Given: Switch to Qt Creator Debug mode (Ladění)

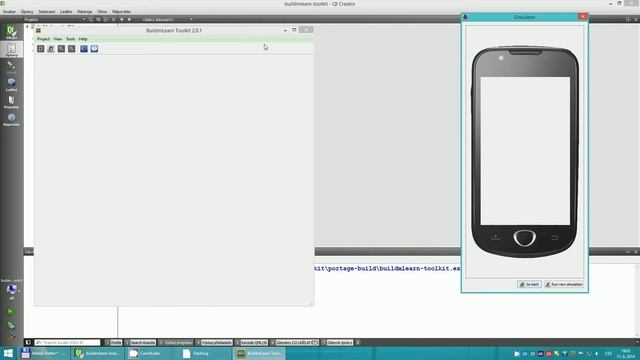Looking at the screenshot, I should coord(11,84).
